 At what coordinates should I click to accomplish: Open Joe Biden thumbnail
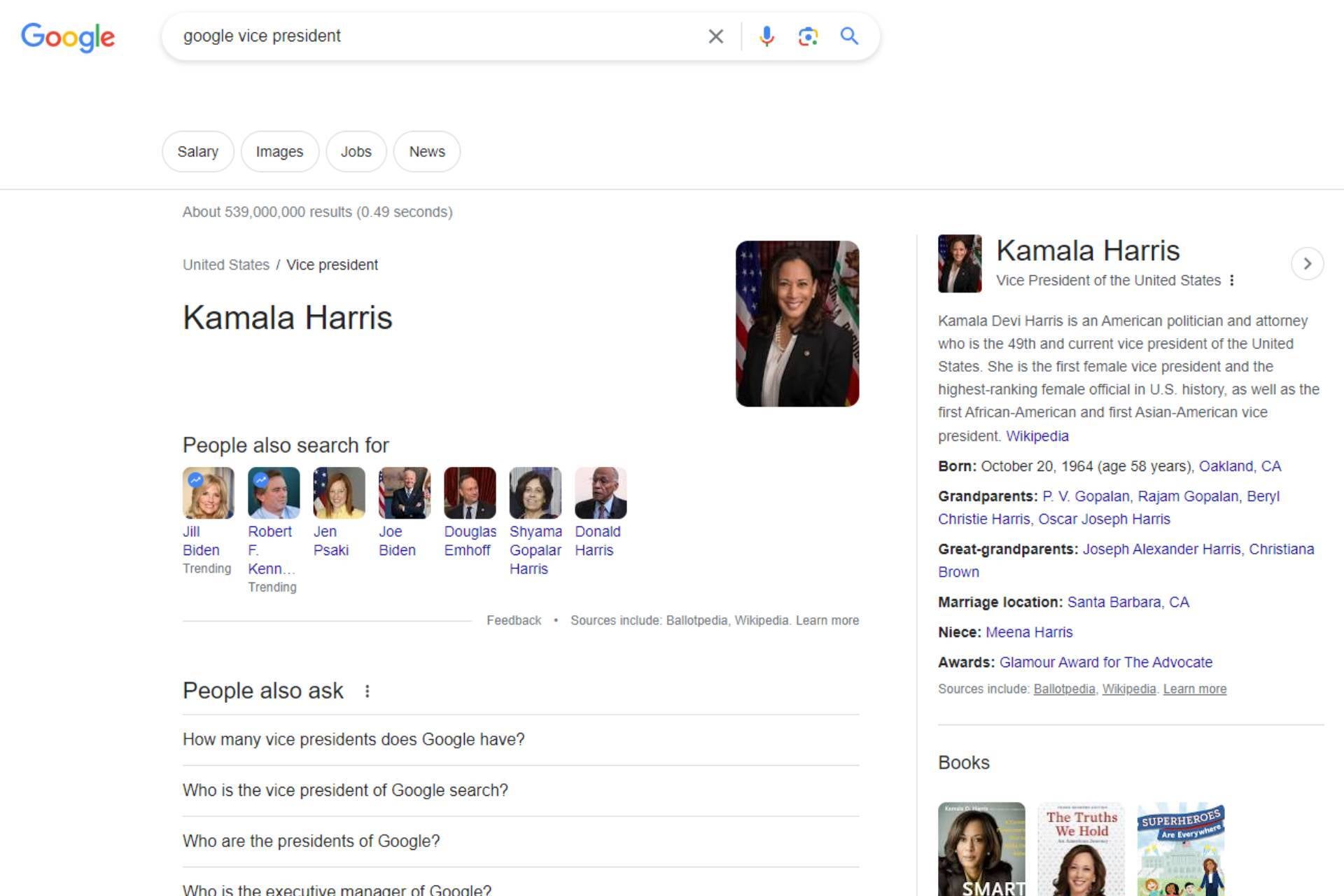tap(405, 493)
